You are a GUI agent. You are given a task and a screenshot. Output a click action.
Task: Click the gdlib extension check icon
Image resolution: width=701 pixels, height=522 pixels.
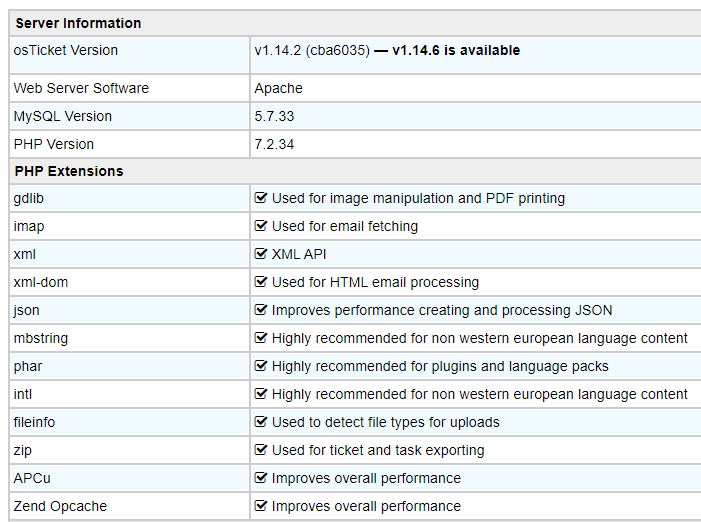[x=261, y=198]
